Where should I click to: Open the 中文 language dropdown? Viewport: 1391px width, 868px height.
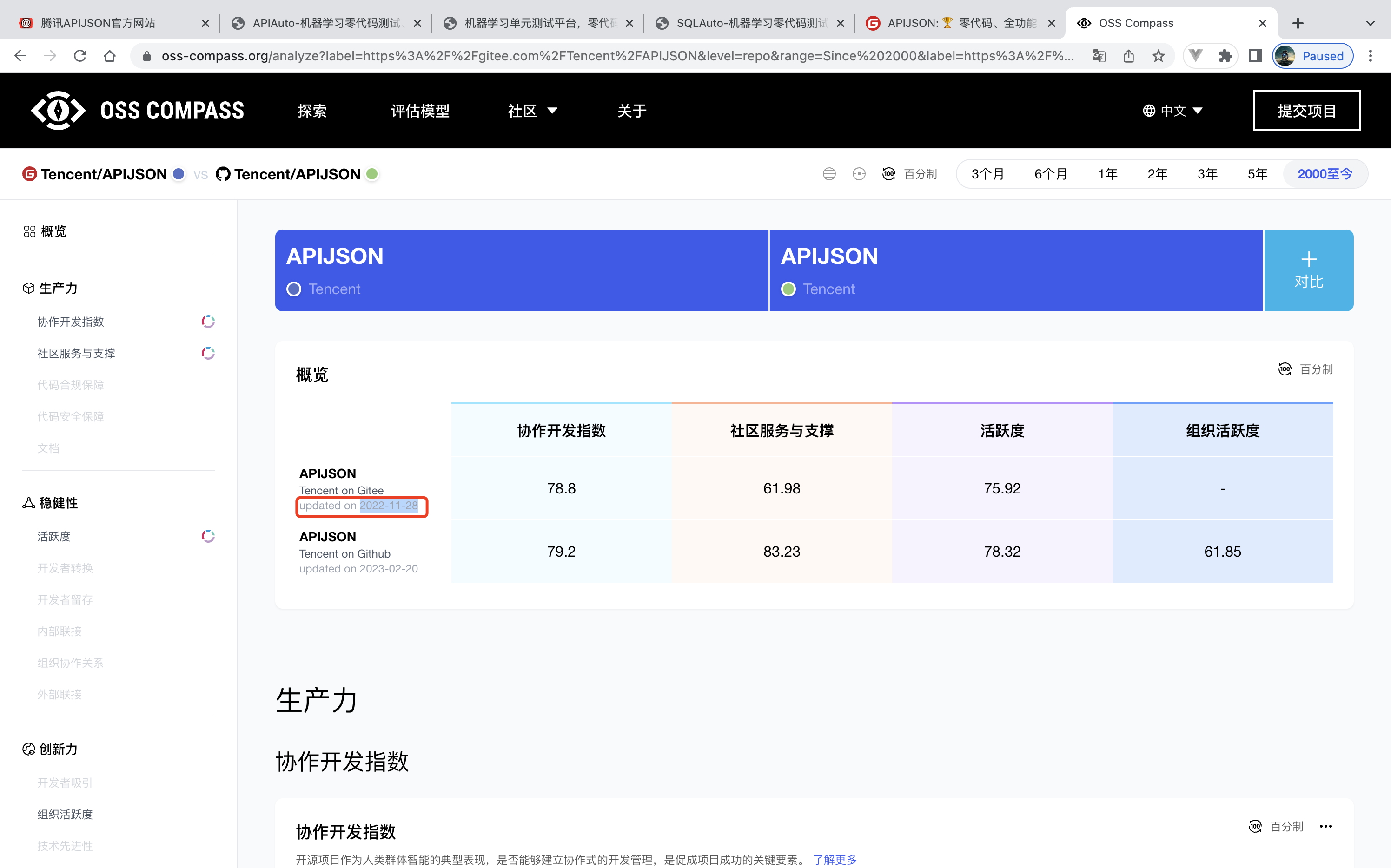1172,111
